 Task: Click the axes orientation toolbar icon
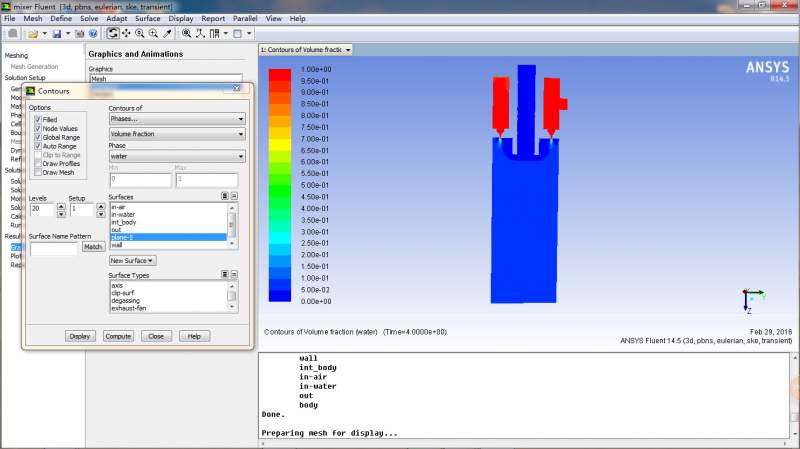coord(201,34)
